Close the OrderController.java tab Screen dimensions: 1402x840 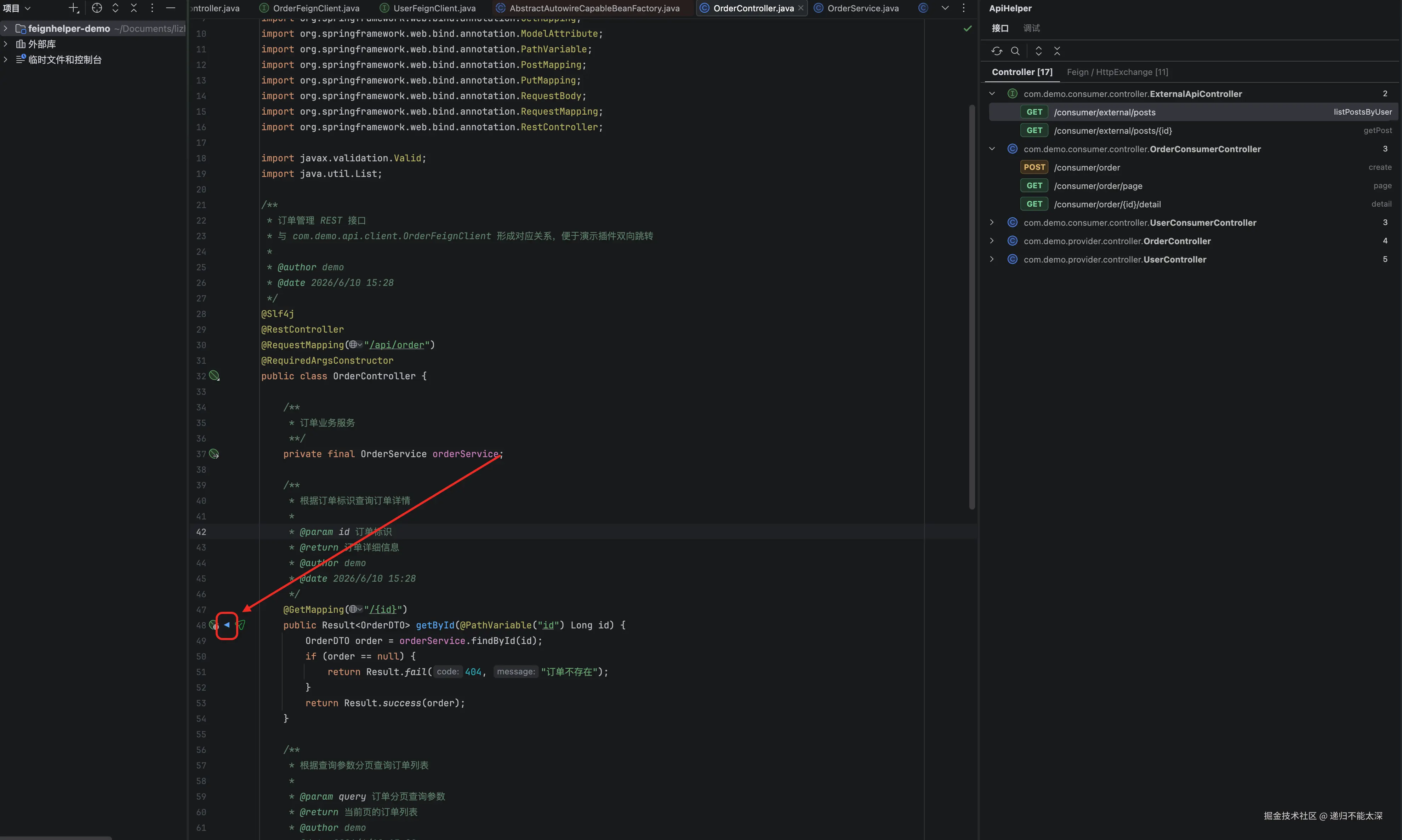tap(800, 8)
